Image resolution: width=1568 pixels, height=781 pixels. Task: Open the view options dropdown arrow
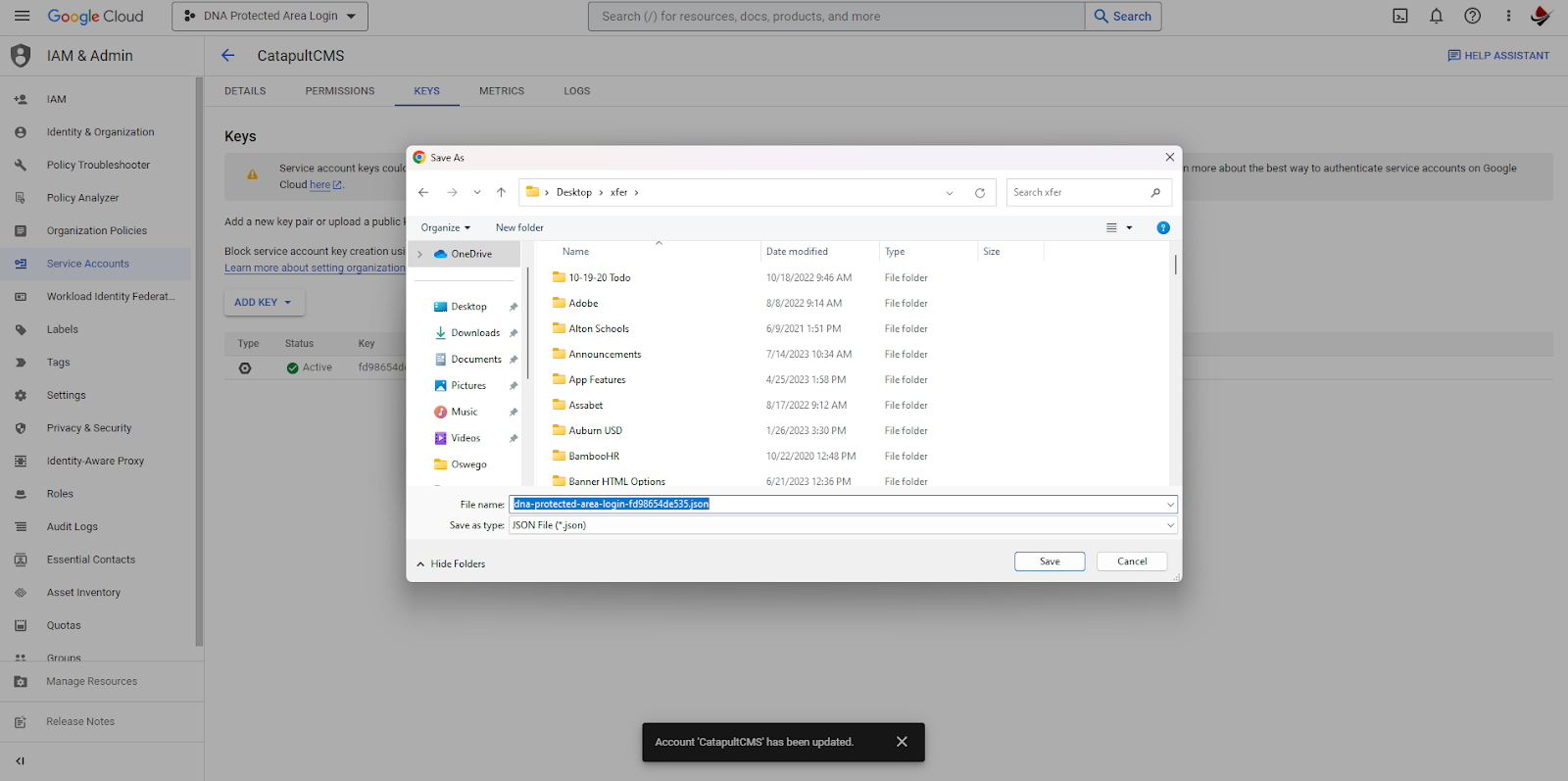tap(1129, 227)
